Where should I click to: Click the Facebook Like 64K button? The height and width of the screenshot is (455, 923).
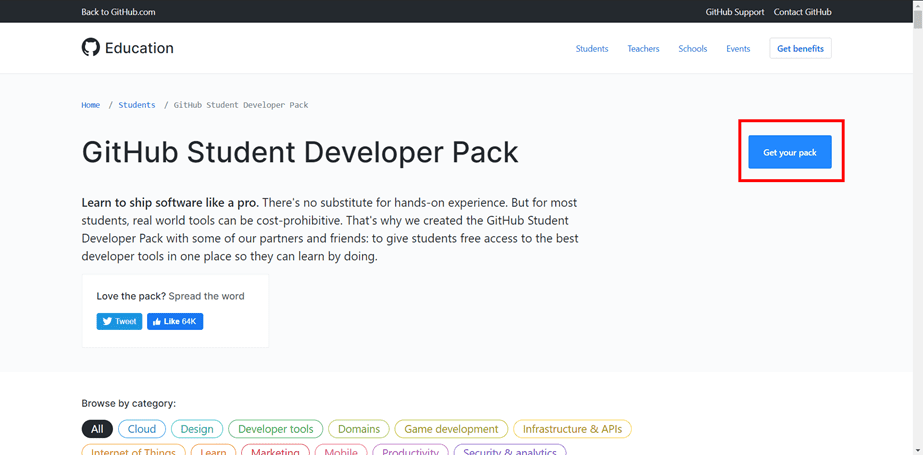175,321
